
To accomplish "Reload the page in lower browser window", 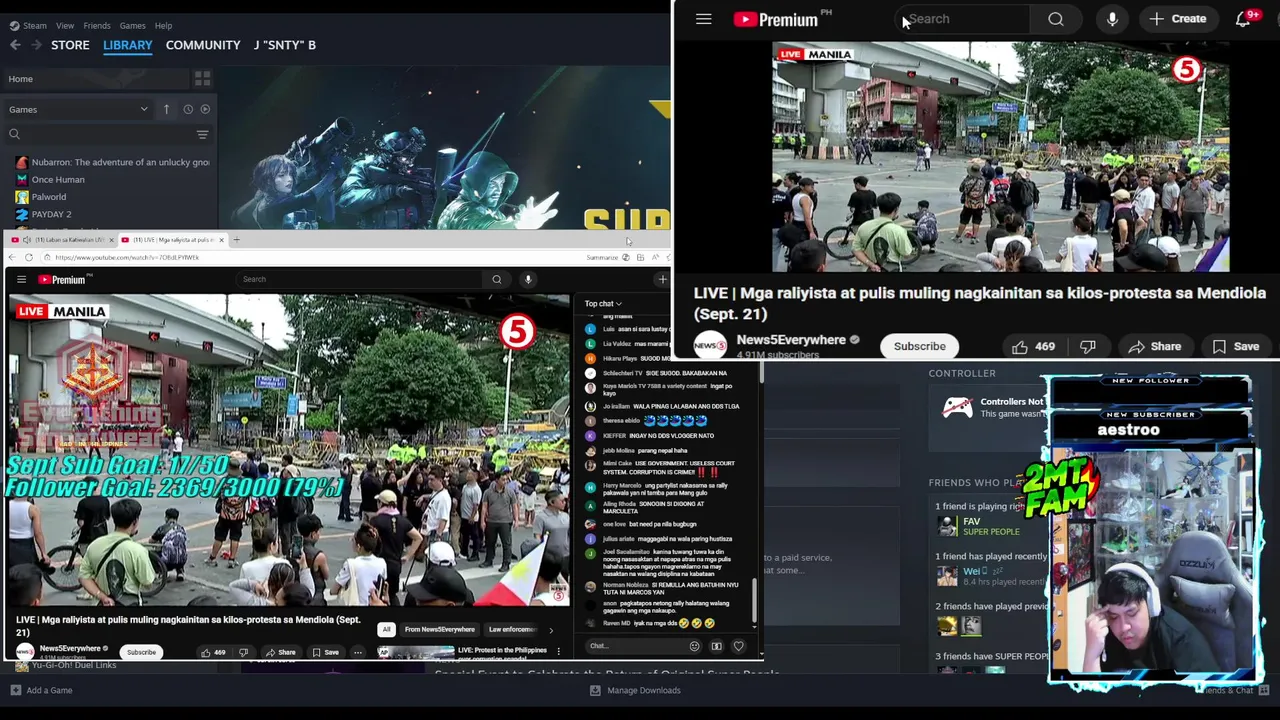I will [x=29, y=258].
